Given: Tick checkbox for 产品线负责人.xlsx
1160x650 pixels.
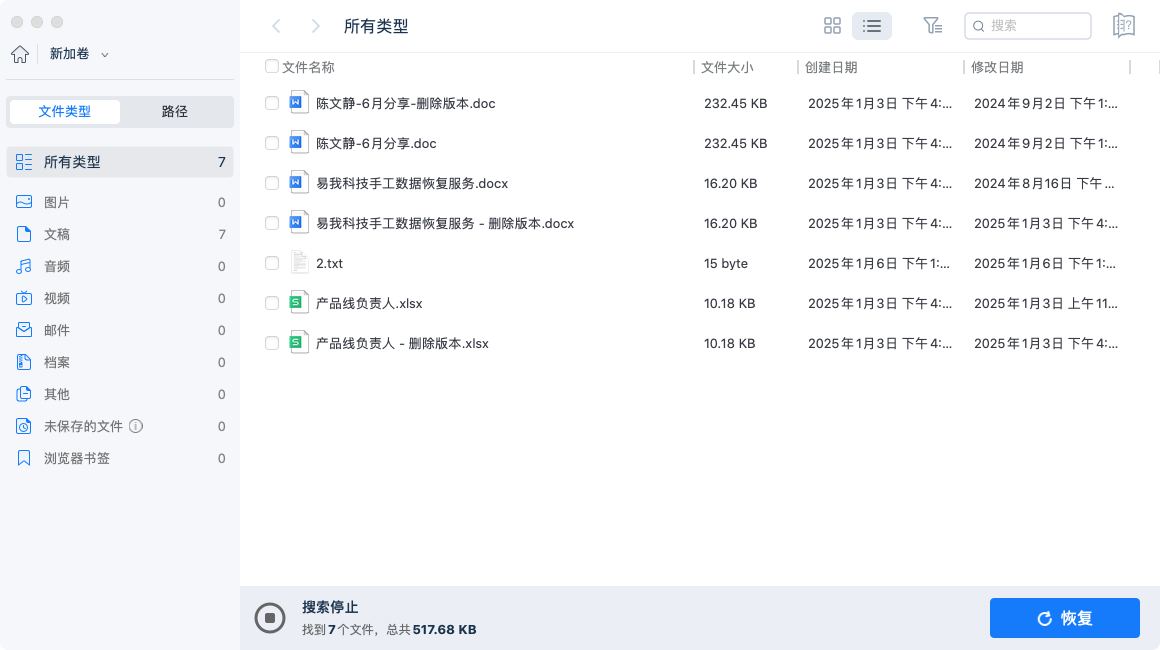Looking at the screenshot, I should click(x=272, y=303).
